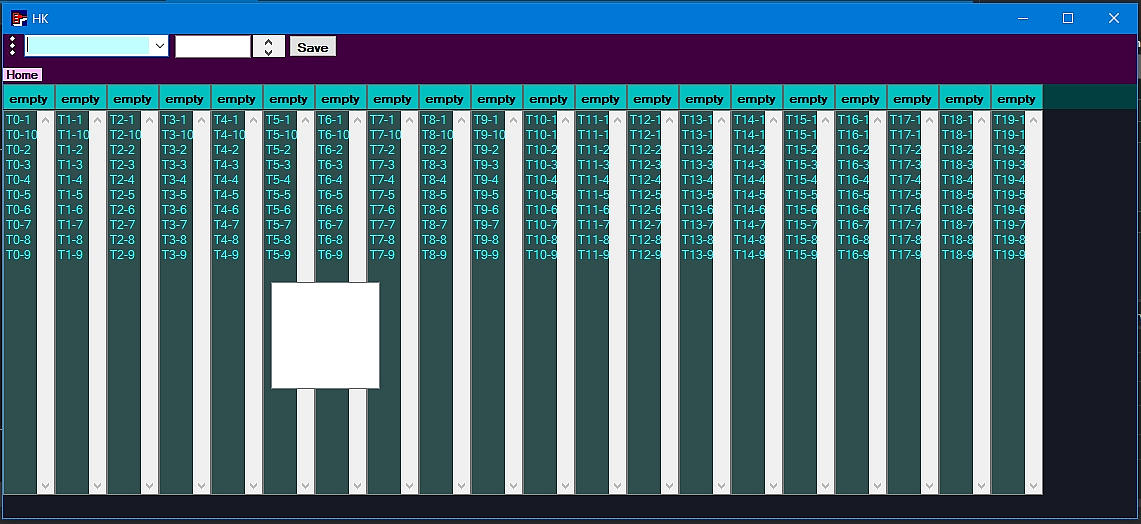Maximize the HK window

(1068, 18)
